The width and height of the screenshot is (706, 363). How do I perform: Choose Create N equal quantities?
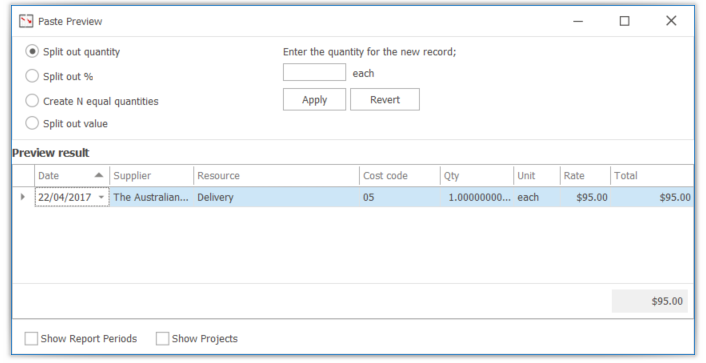tap(32, 101)
